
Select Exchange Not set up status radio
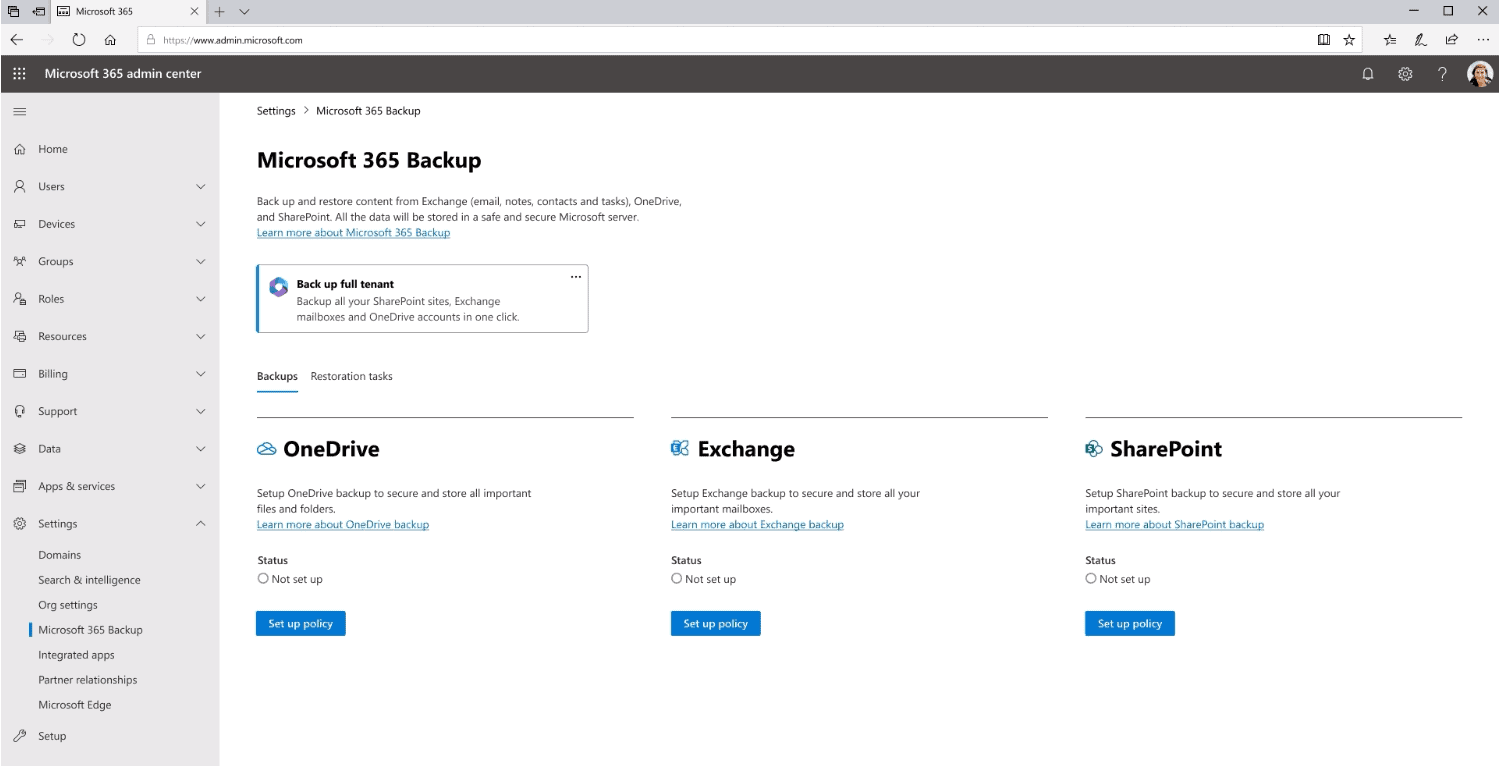(677, 578)
